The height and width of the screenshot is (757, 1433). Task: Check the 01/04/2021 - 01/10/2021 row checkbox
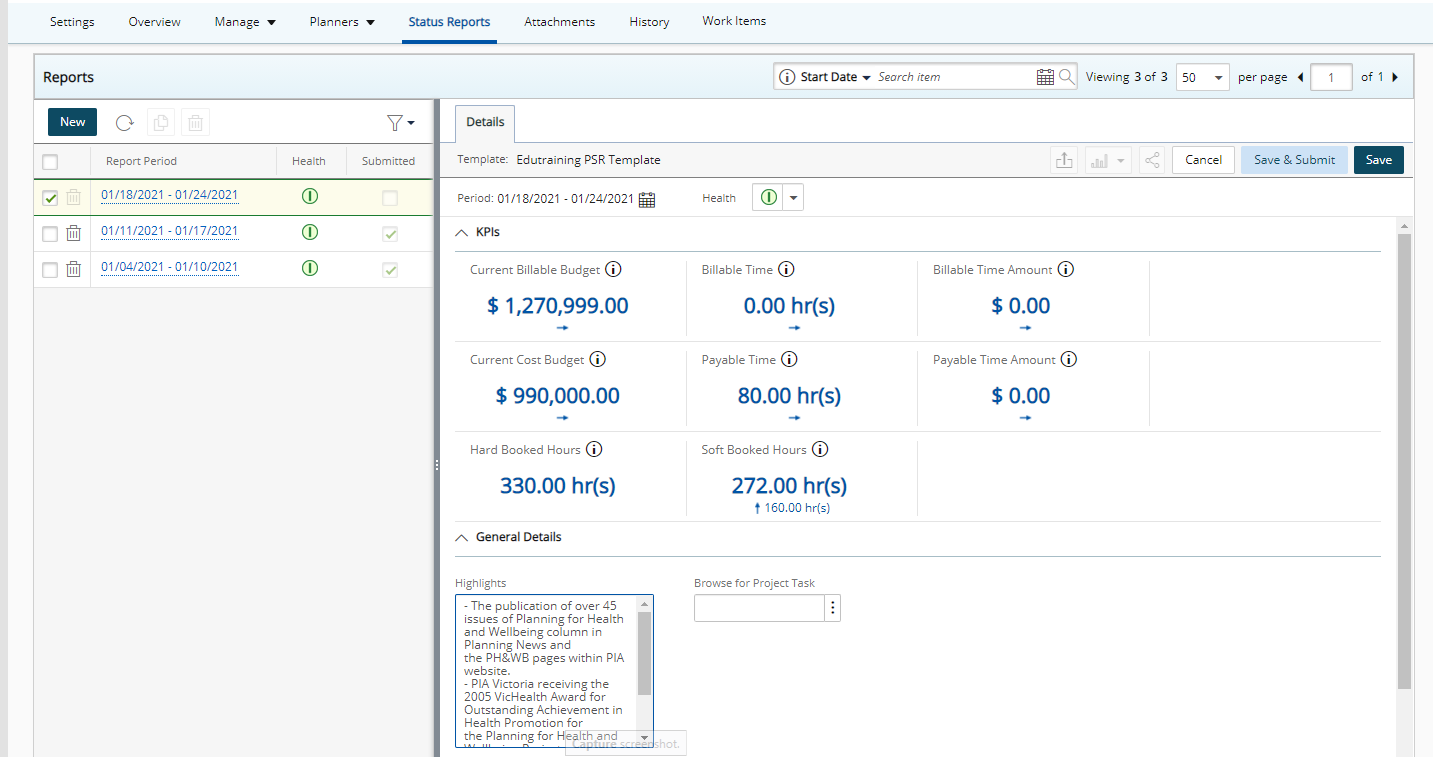(50, 269)
